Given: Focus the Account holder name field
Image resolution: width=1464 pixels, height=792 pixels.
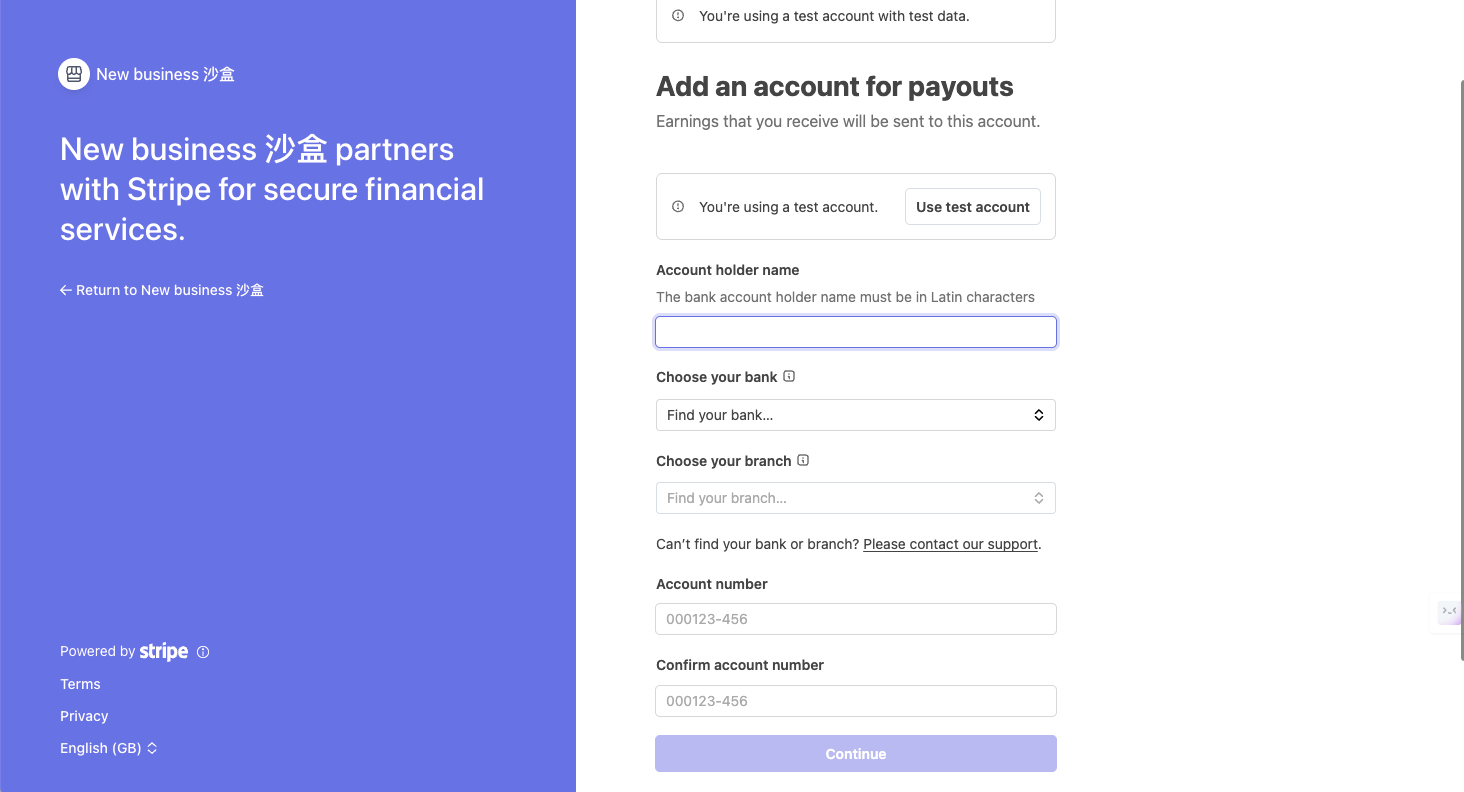Looking at the screenshot, I should (x=855, y=332).
